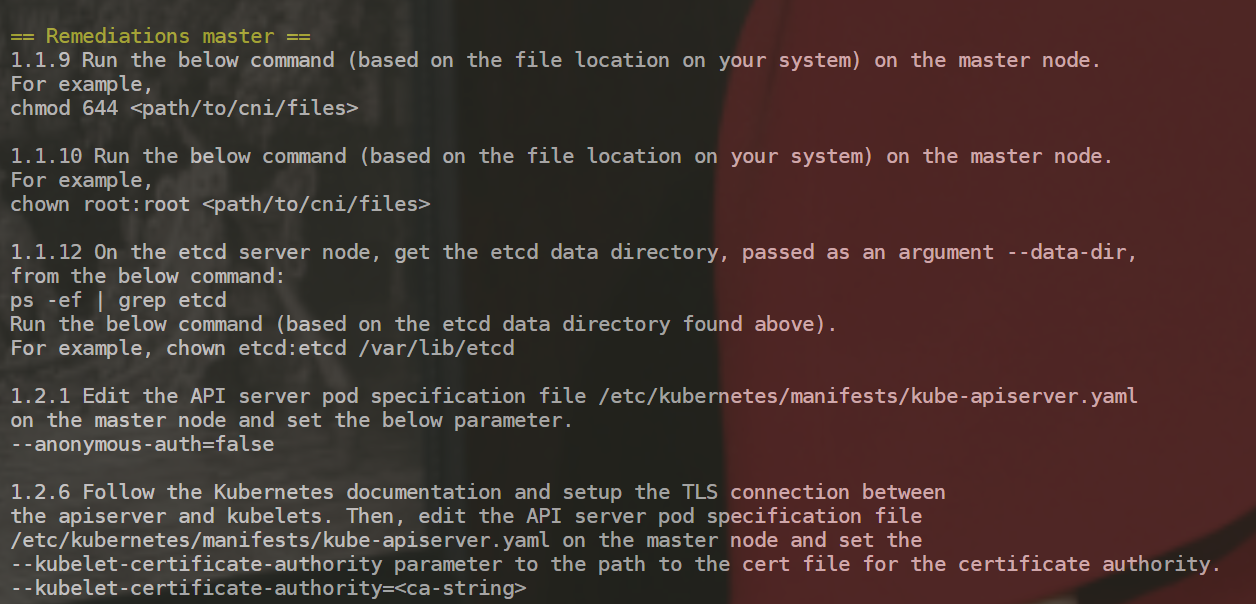Click the "chown root:root <path/to/cni/files>" command
Viewport: 1256px width, 604px height.
pos(220,204)
